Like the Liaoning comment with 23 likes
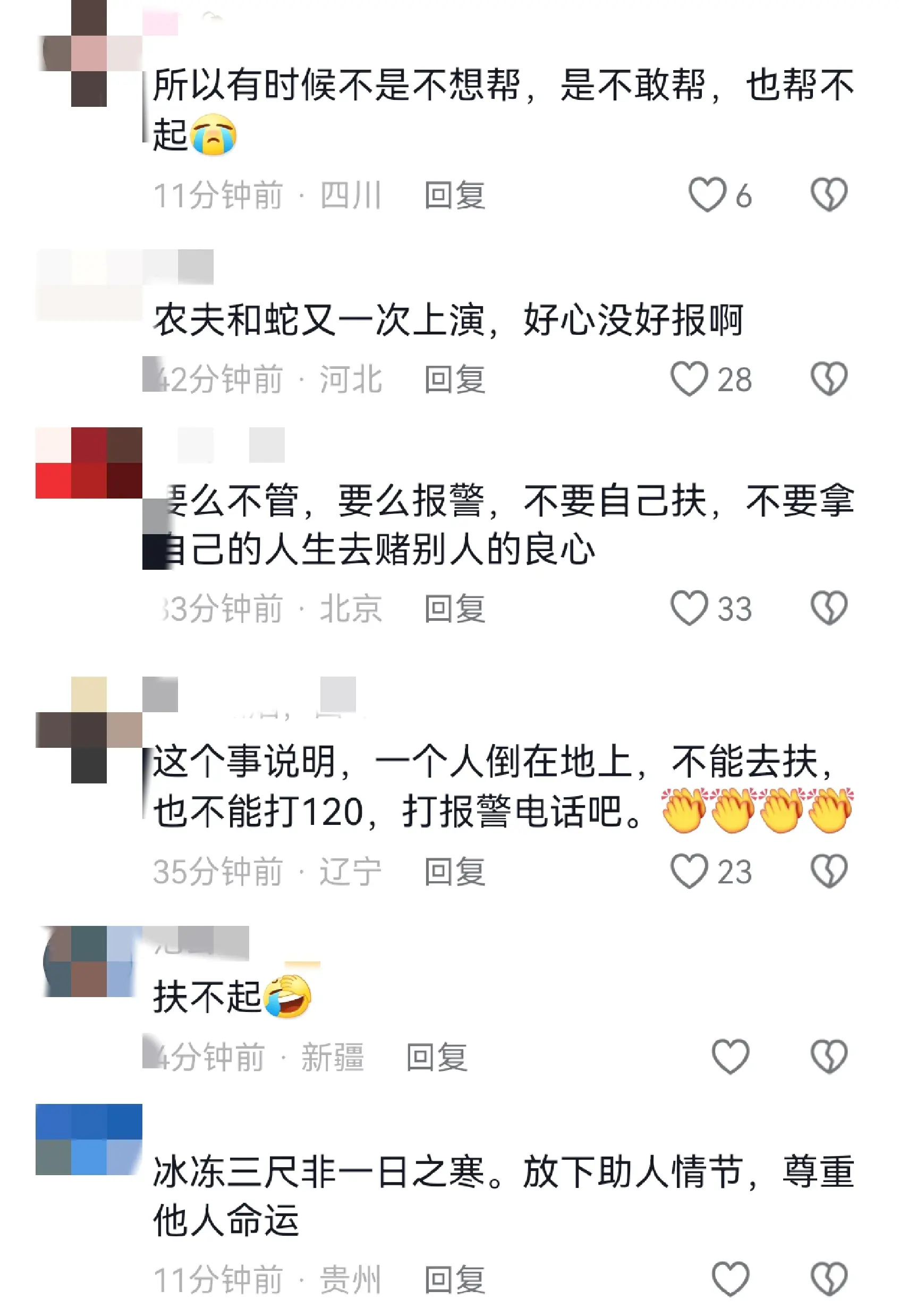 tap(689, 871)
